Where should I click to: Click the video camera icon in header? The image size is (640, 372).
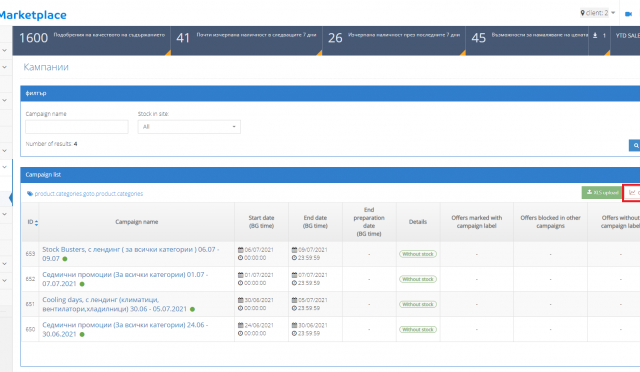tap(628, 13)
